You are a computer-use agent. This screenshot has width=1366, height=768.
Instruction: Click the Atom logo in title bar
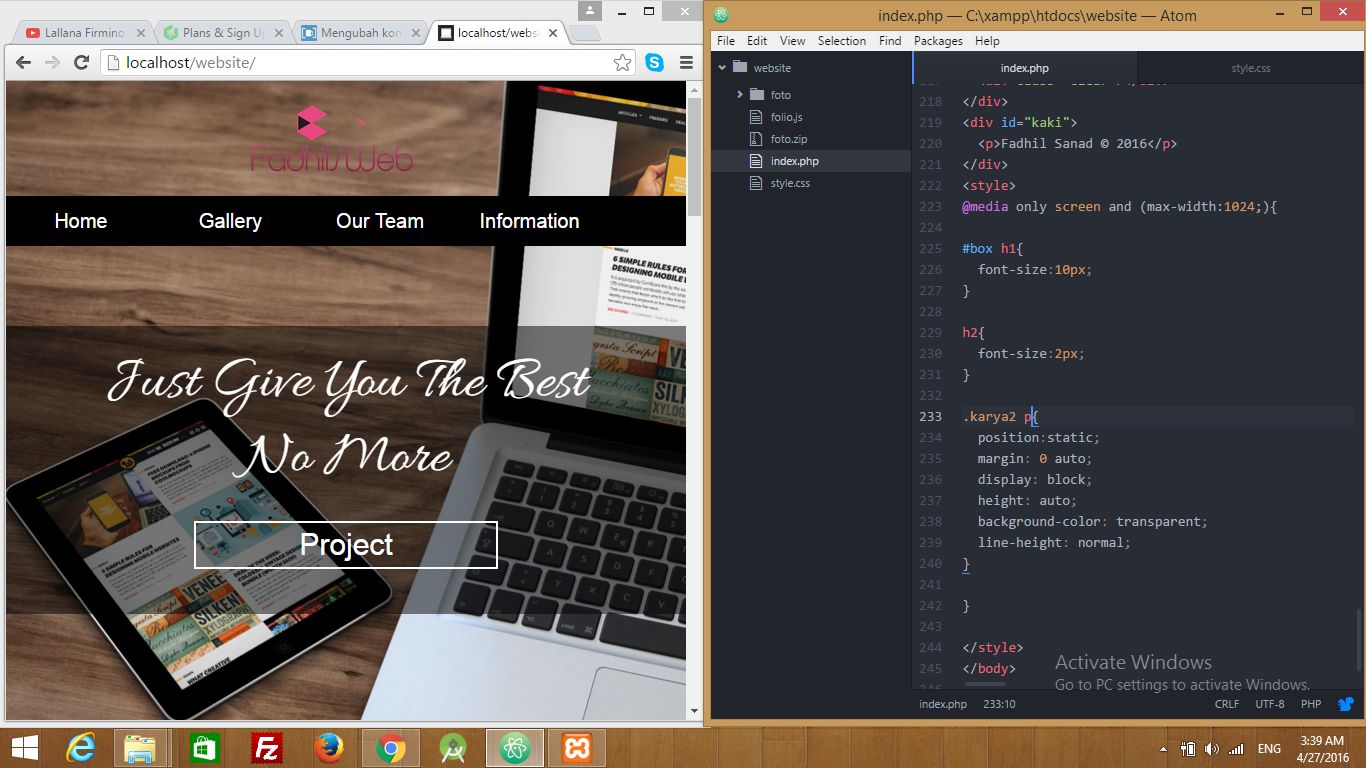[x=721, y=15]
